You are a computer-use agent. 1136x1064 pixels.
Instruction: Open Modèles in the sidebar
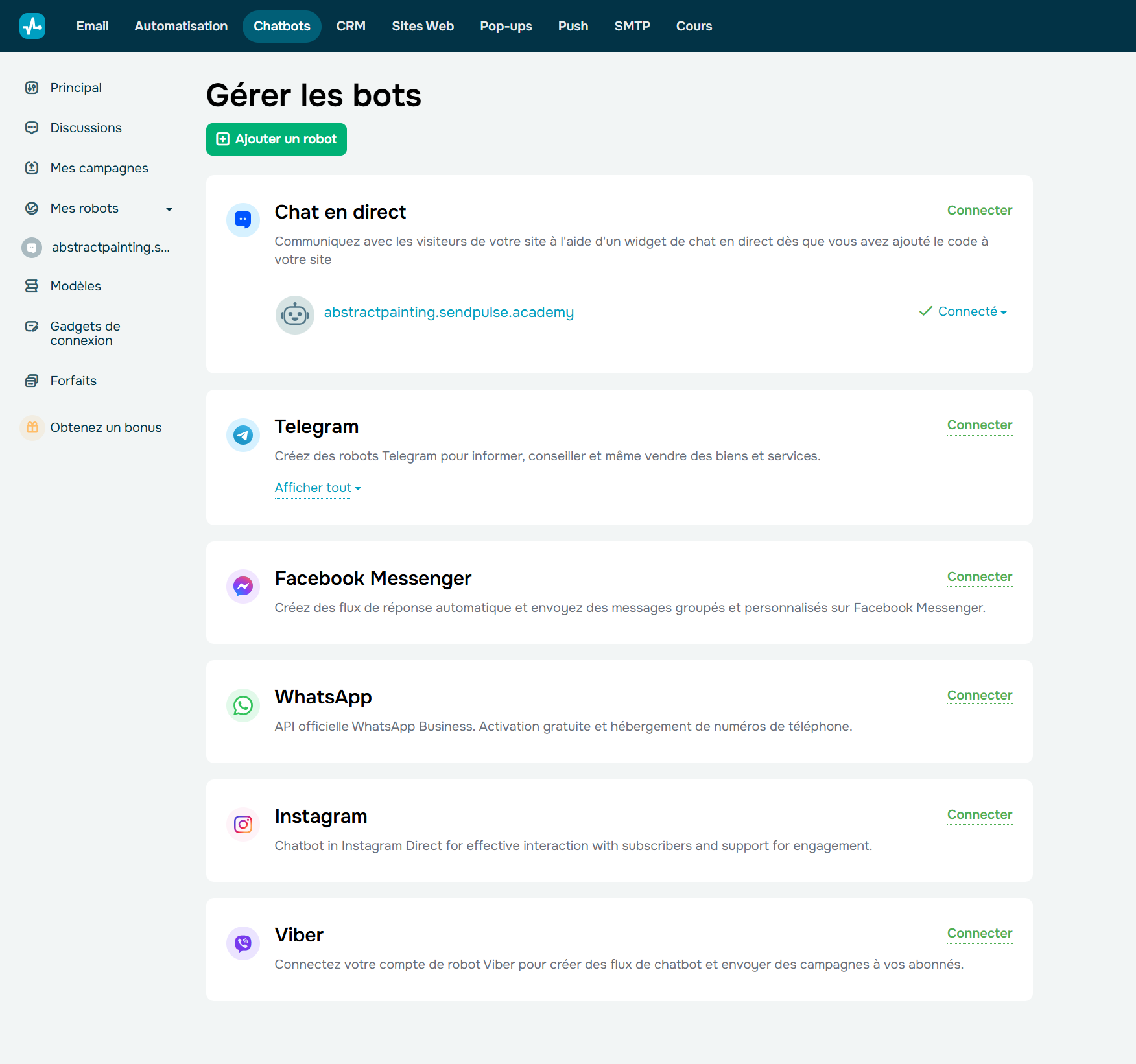coord(76,286)
